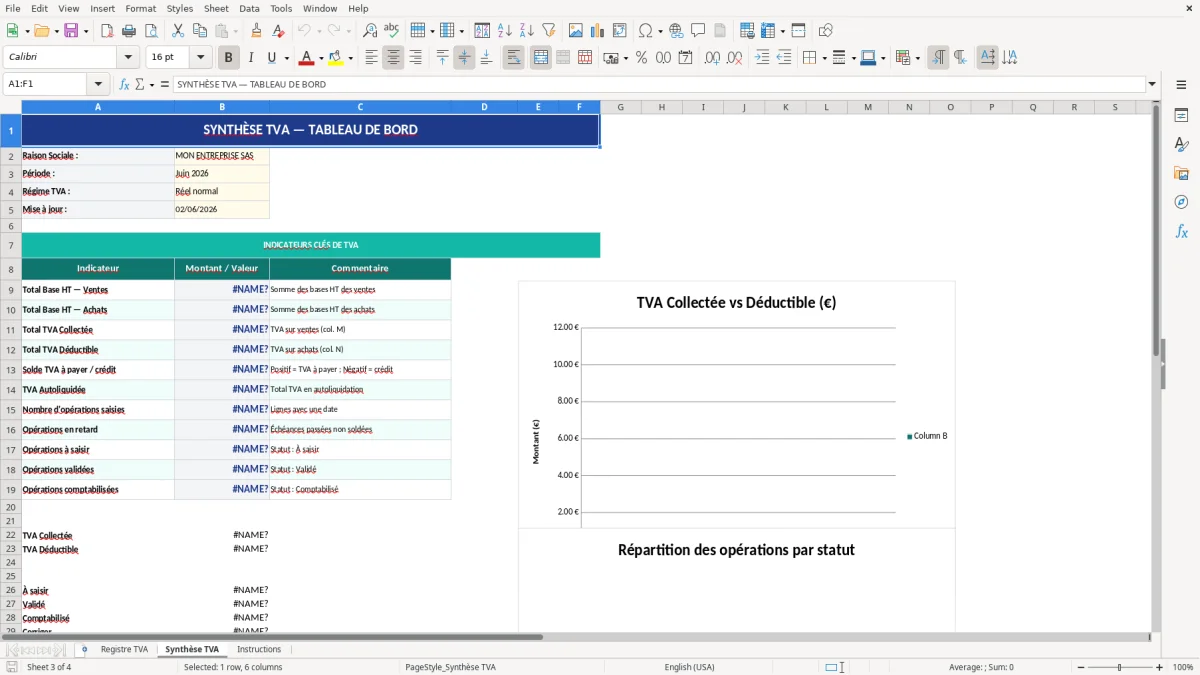The height and width of the screenshot is (675, 1200).
Task: Run the spelling check icon
Action: [x=392, y=31]
